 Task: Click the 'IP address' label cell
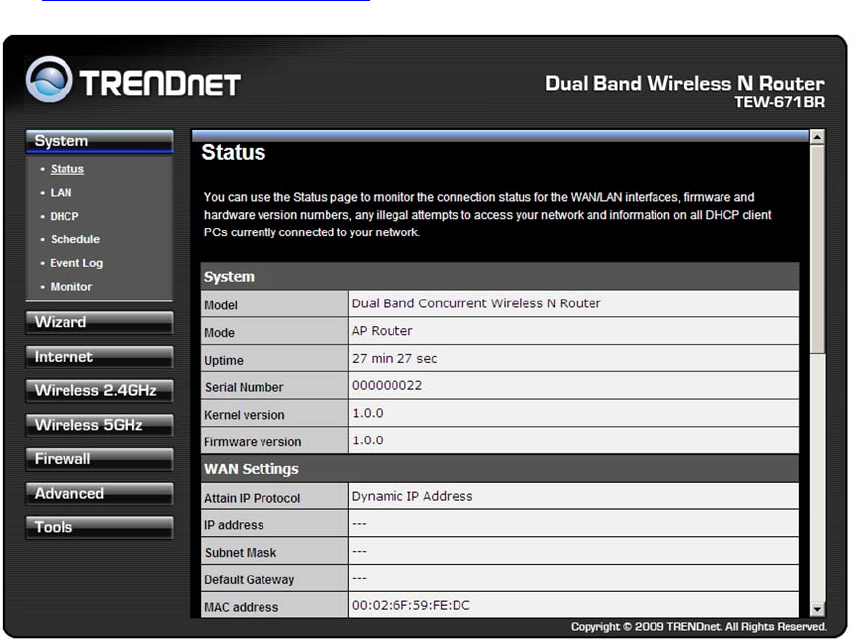[x=274, y=524]
